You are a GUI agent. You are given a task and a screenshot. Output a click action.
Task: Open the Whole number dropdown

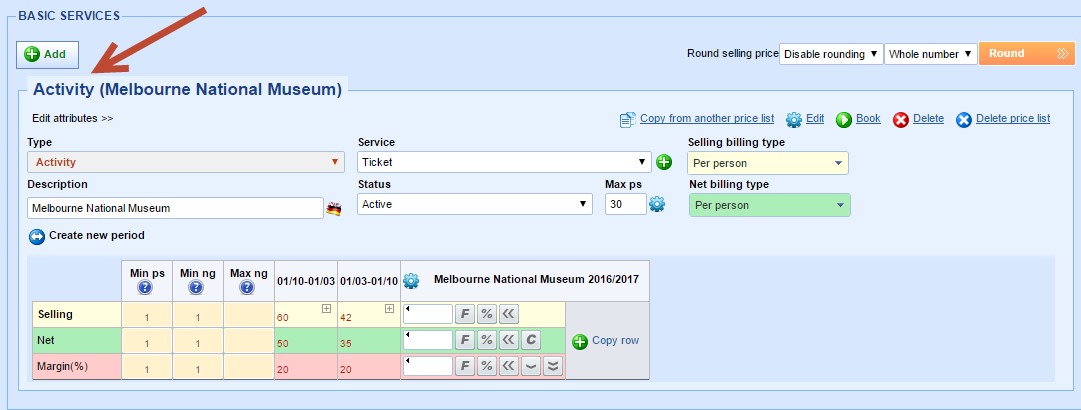pos(931,54)
